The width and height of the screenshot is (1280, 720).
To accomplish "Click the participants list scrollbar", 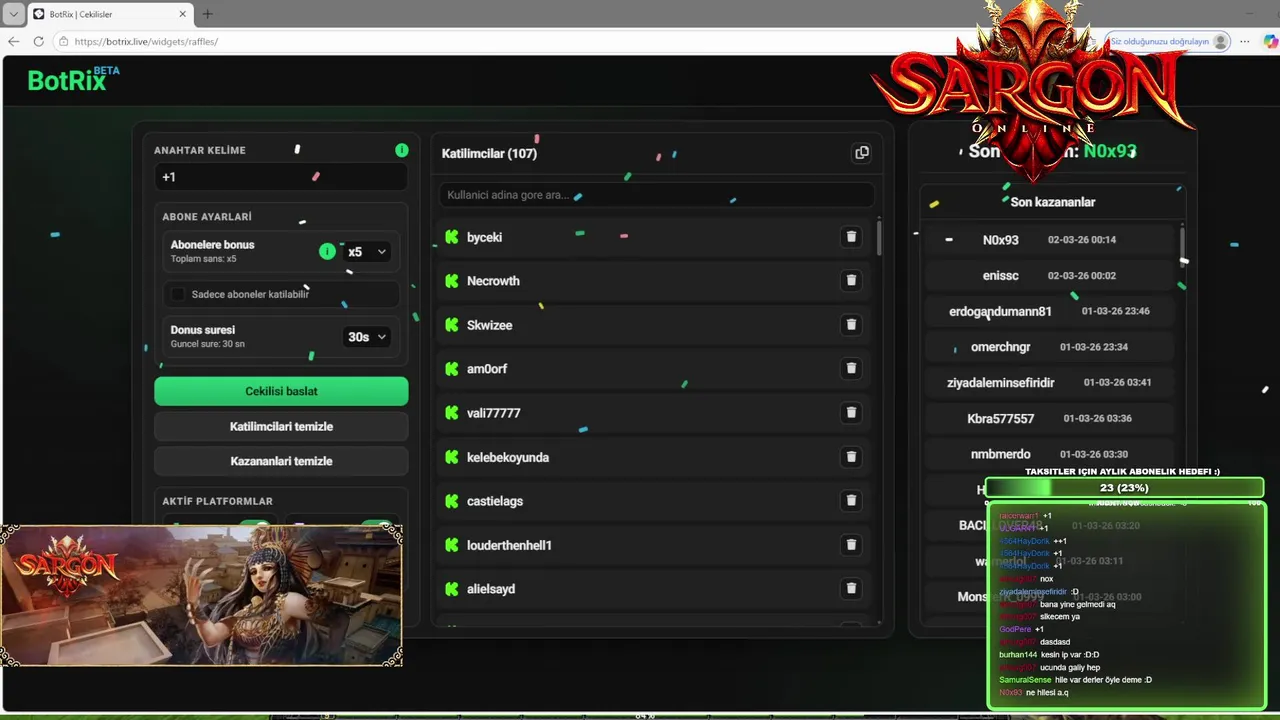I will point(879,237).
